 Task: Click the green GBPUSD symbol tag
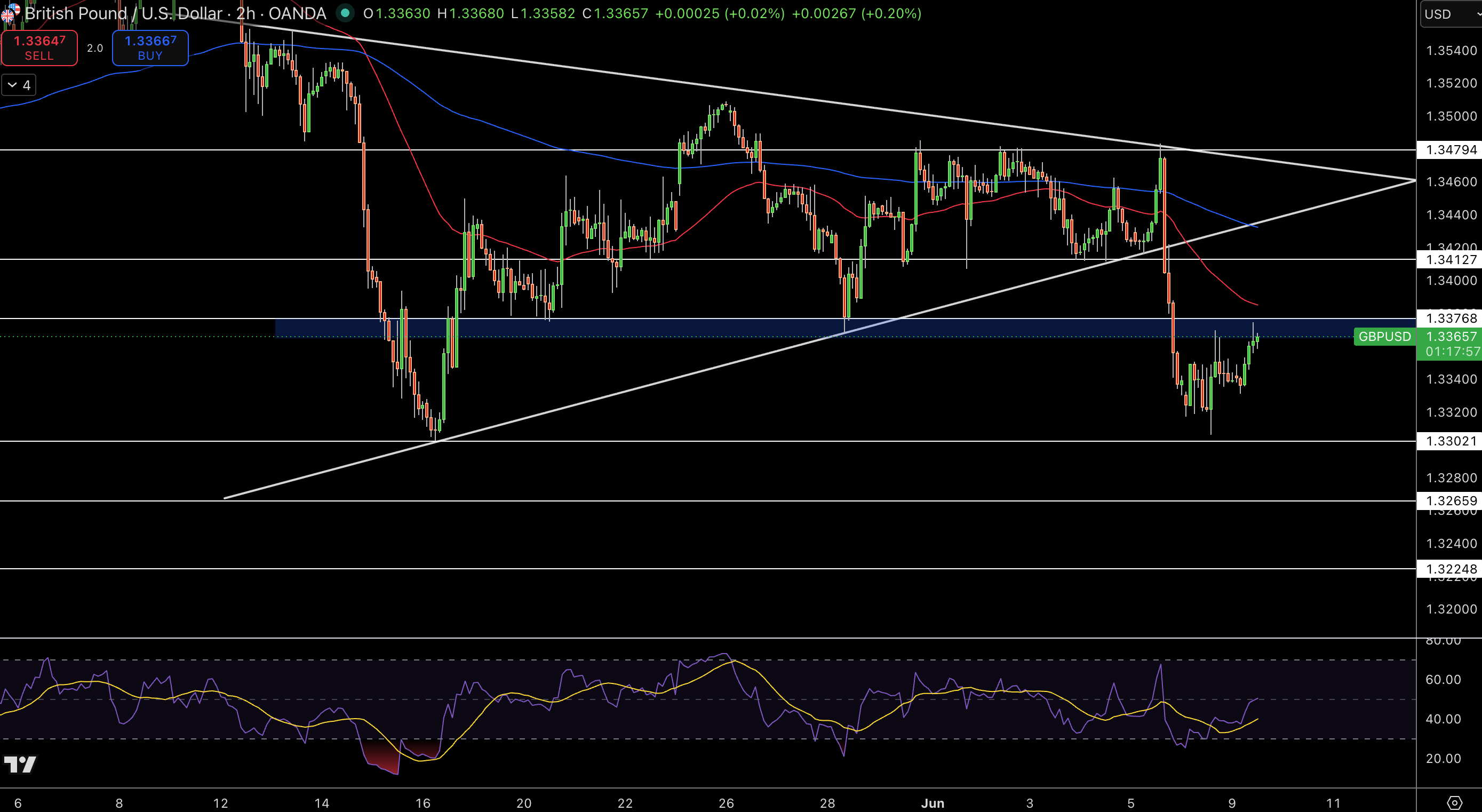click(1384, 336)
